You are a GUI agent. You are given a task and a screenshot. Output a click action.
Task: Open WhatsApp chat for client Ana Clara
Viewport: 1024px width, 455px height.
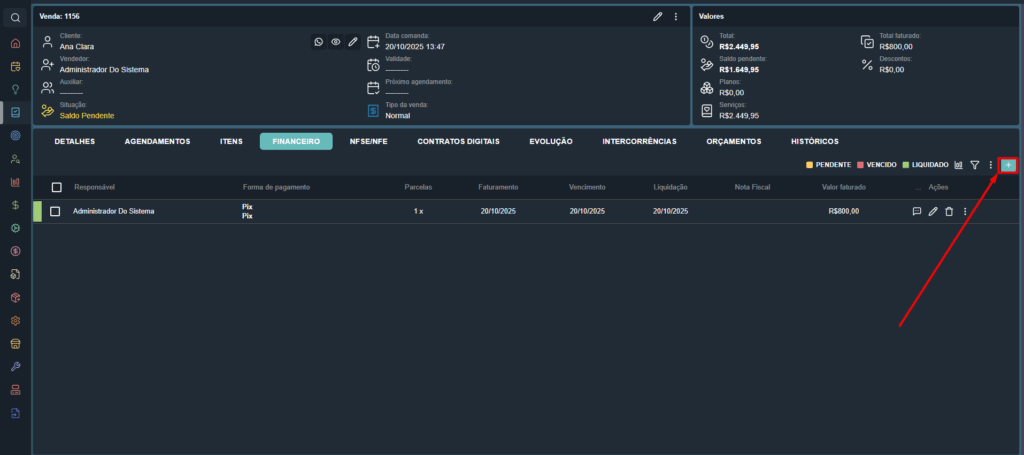[x=319, y=42]
